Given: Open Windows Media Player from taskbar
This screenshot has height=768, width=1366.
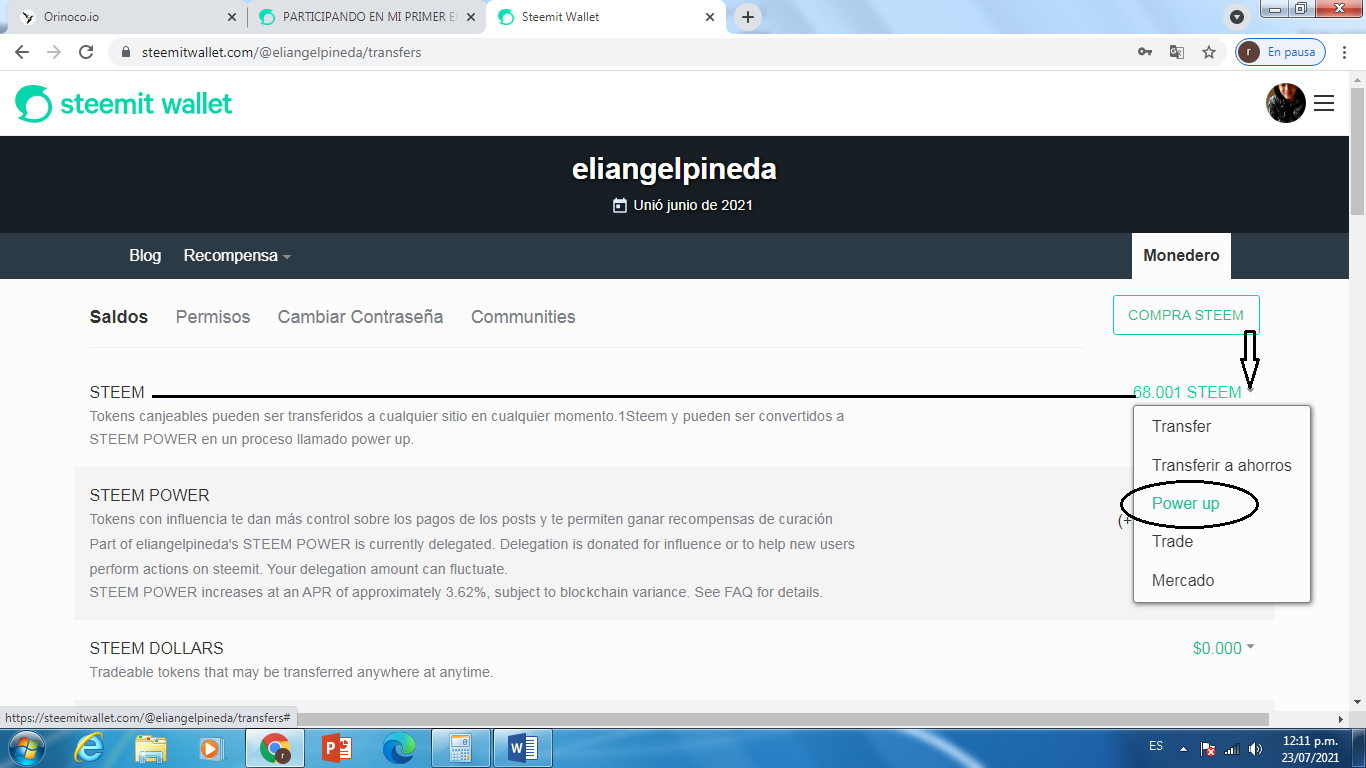Looking at the screenshot, I should pos(211,748).
